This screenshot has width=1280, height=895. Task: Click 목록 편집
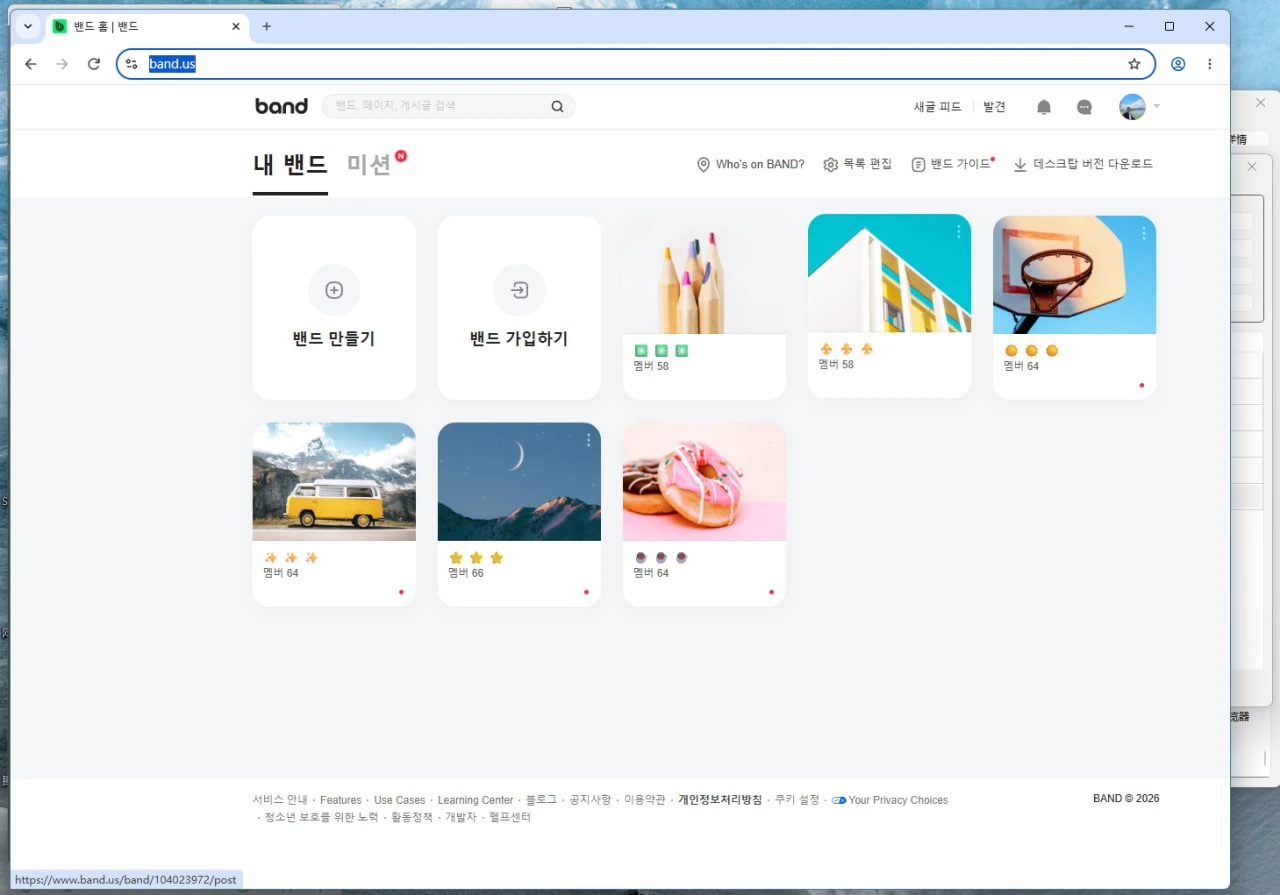pyautogui.click(x=857, y=164)
